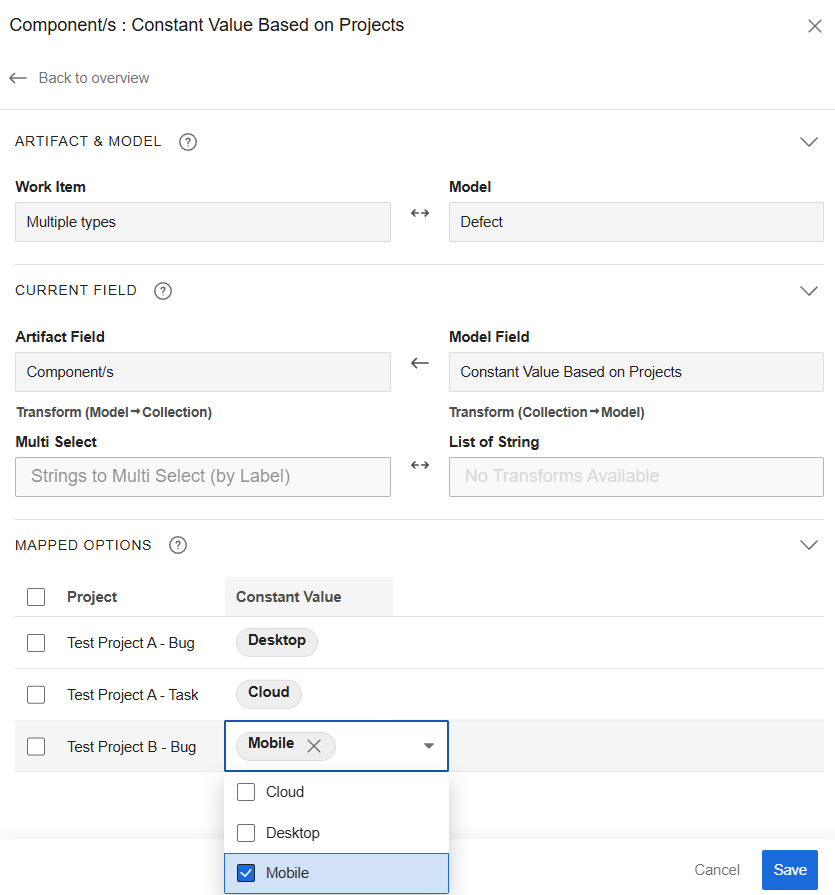Open the Multi Select transform field
Screen dimensions: 835x895
203,477
